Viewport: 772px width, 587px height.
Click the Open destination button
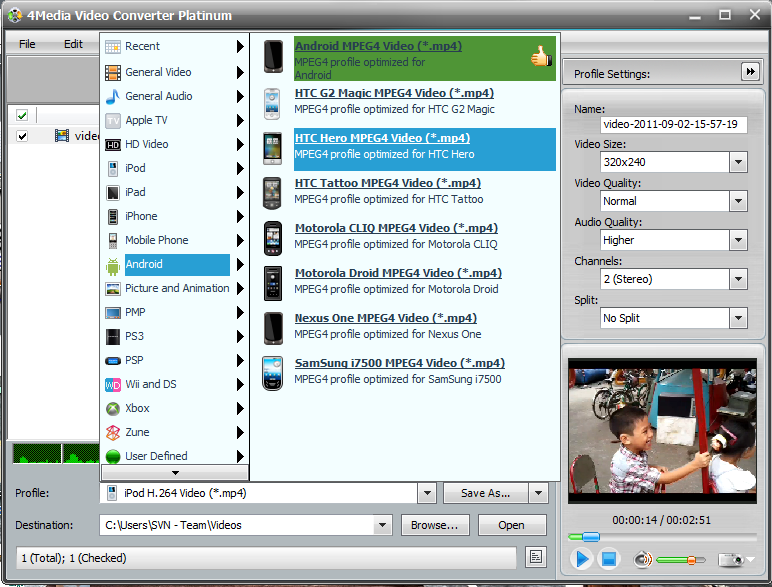coord(512,525)
